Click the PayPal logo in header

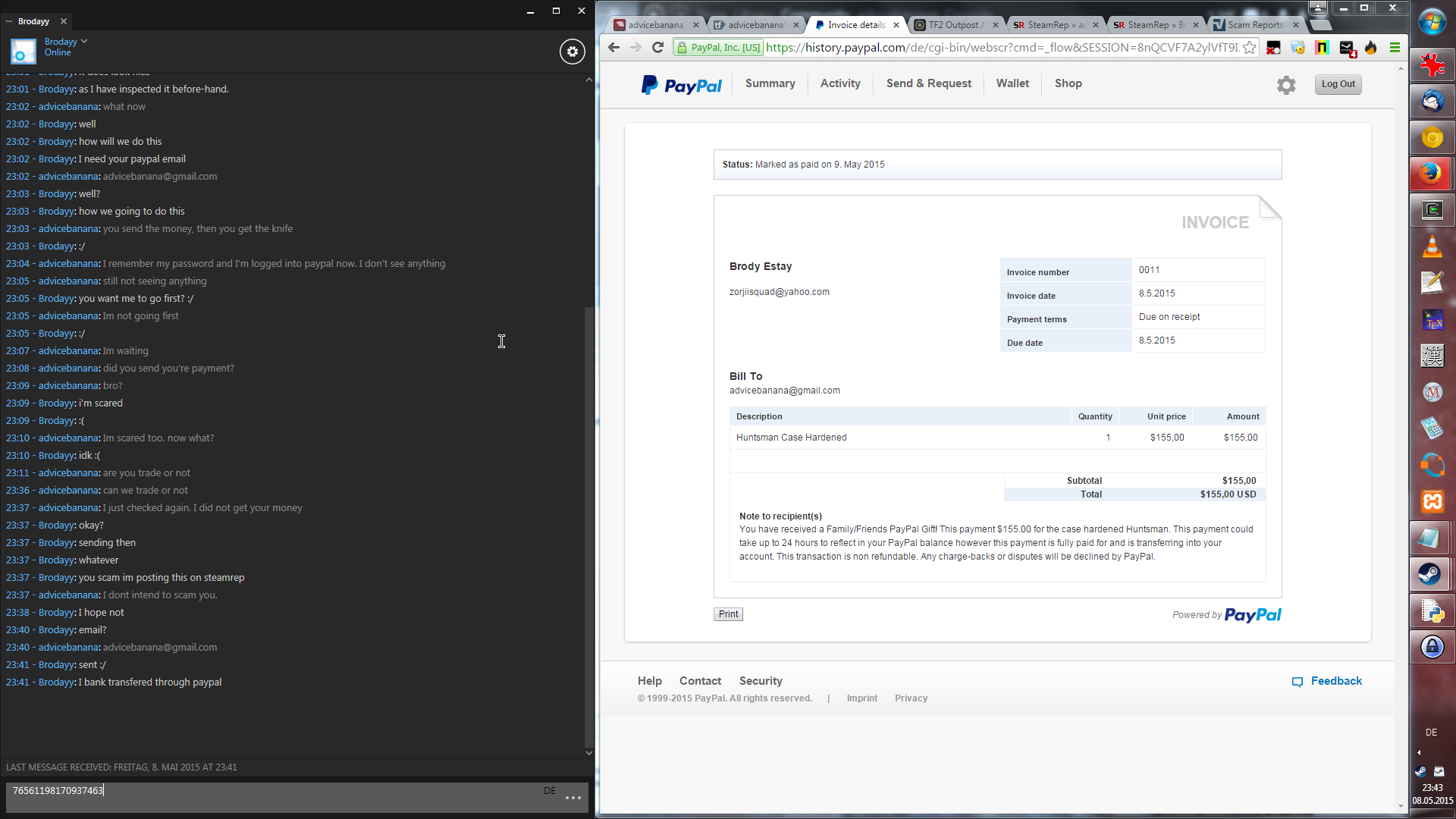click(681, 85)
